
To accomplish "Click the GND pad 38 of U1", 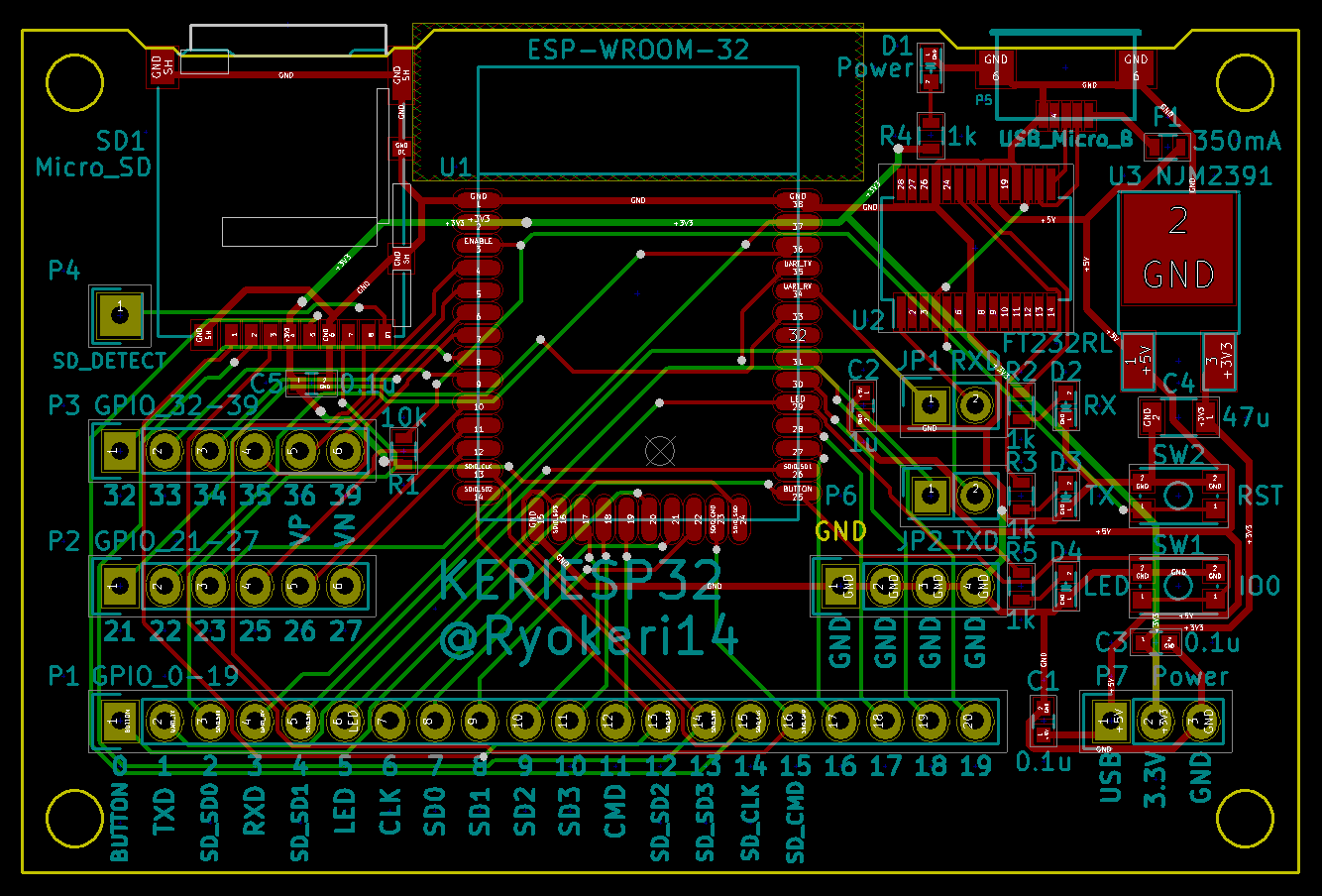I will click(798, 200).
